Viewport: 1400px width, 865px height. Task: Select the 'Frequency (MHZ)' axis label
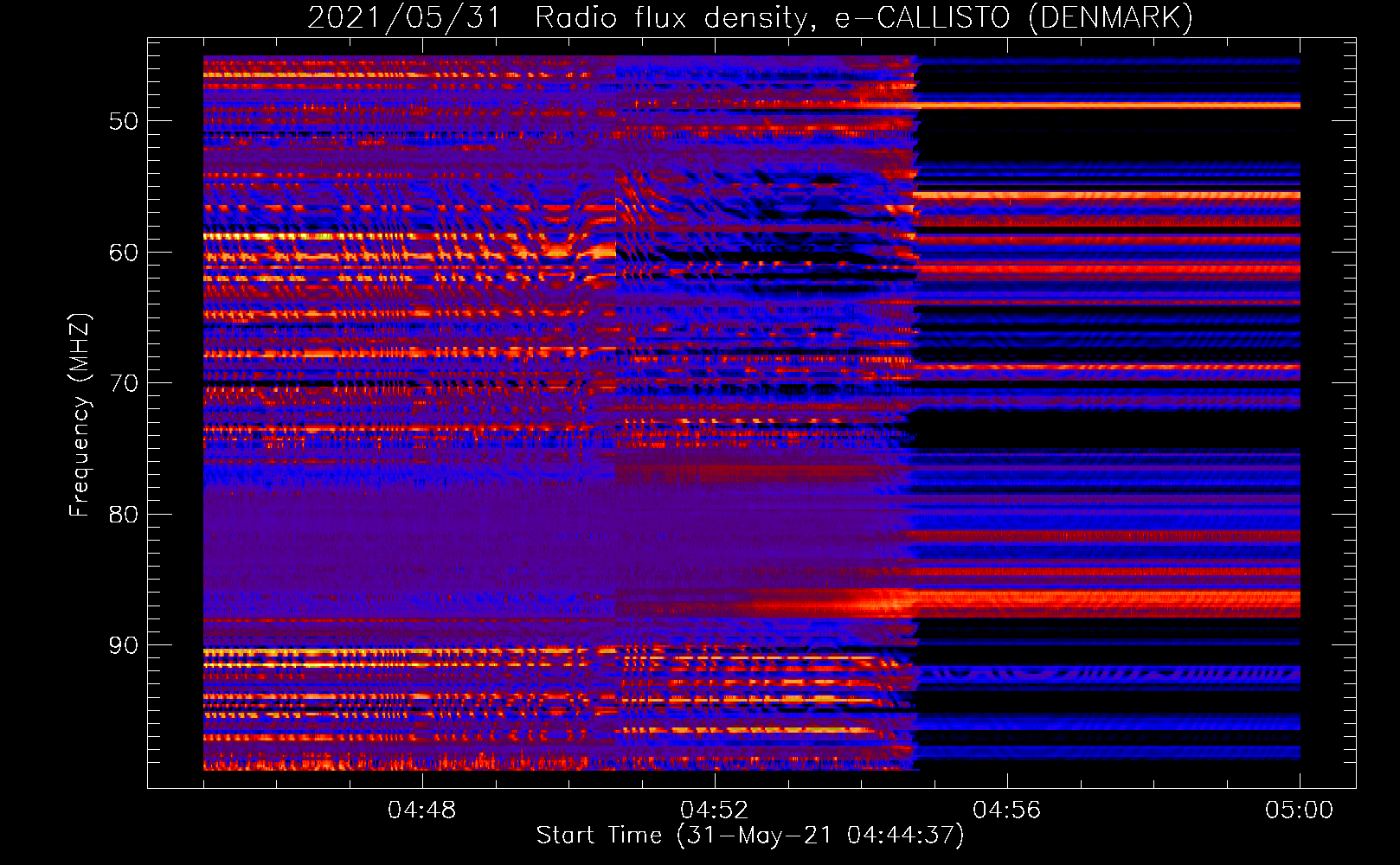tap(79, 415)
